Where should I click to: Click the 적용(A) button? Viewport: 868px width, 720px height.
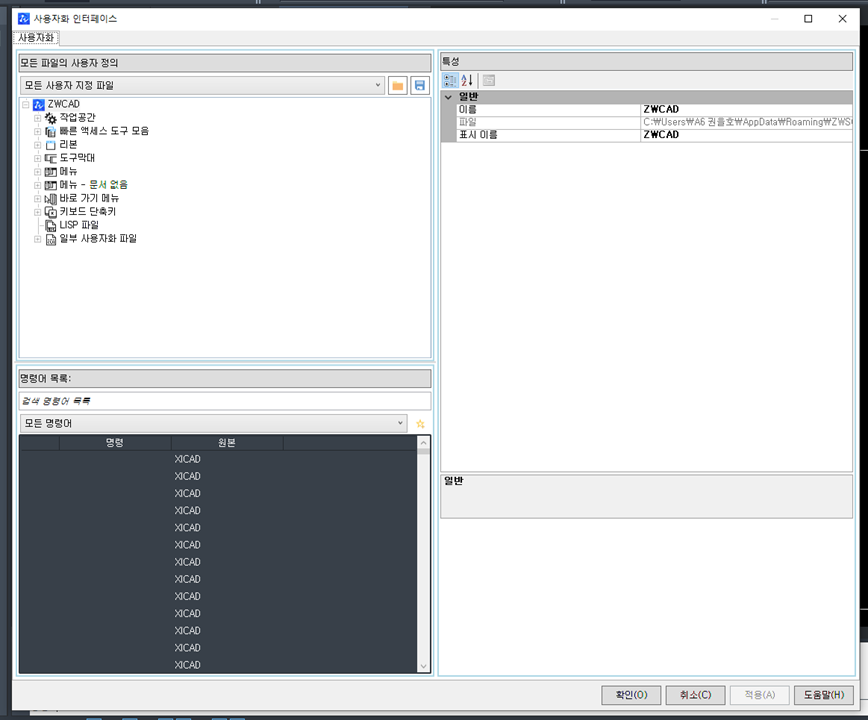pyautogui.click(x=760, y=695)
